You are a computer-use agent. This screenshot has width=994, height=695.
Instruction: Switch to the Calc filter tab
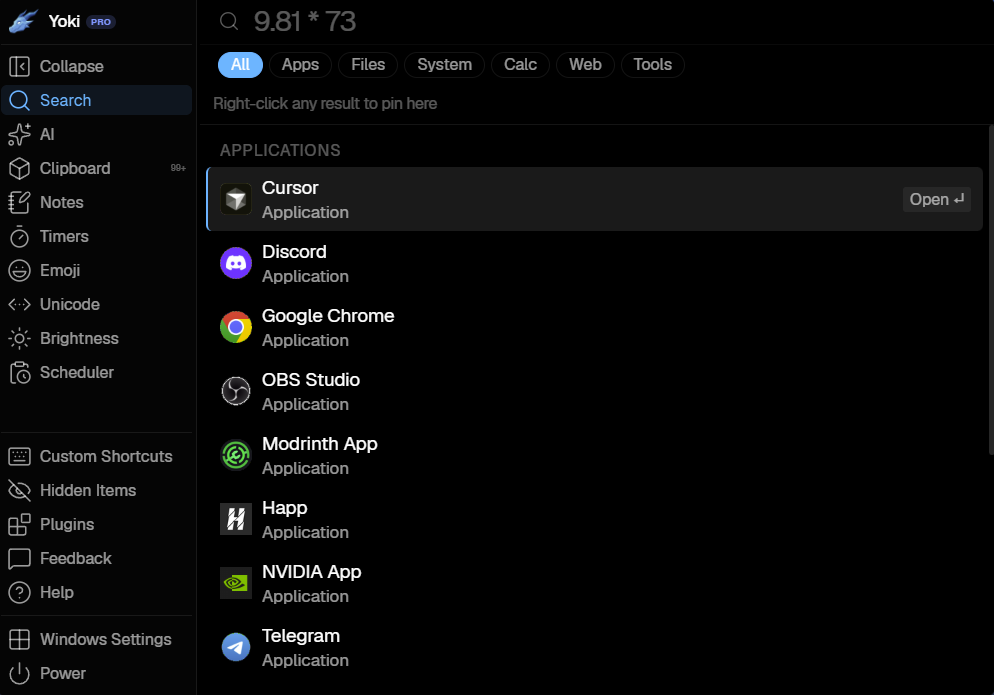tap(520, 65)
